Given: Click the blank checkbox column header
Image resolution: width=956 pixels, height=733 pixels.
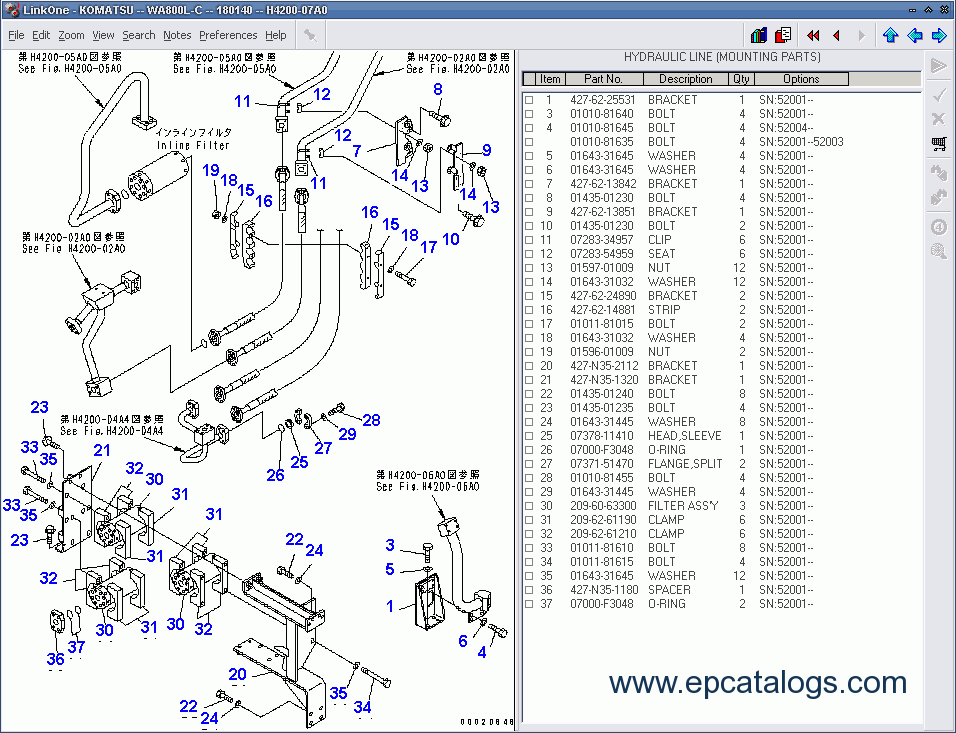Looking at the screenshot, I should 529,79.
